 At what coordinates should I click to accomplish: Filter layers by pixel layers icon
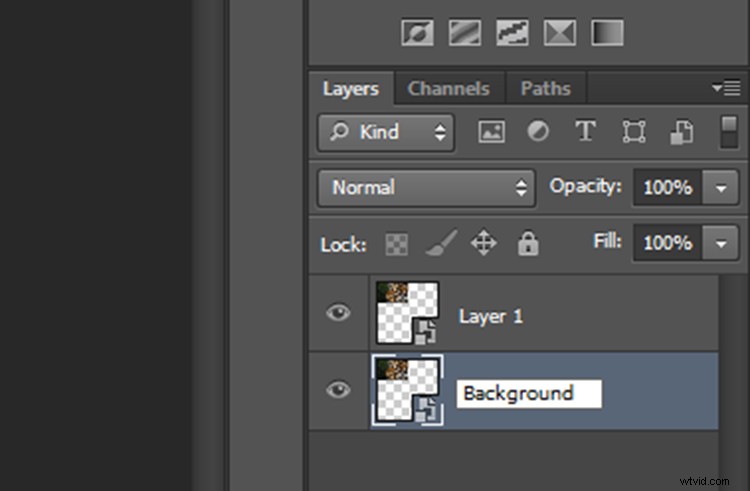[491, 132]
